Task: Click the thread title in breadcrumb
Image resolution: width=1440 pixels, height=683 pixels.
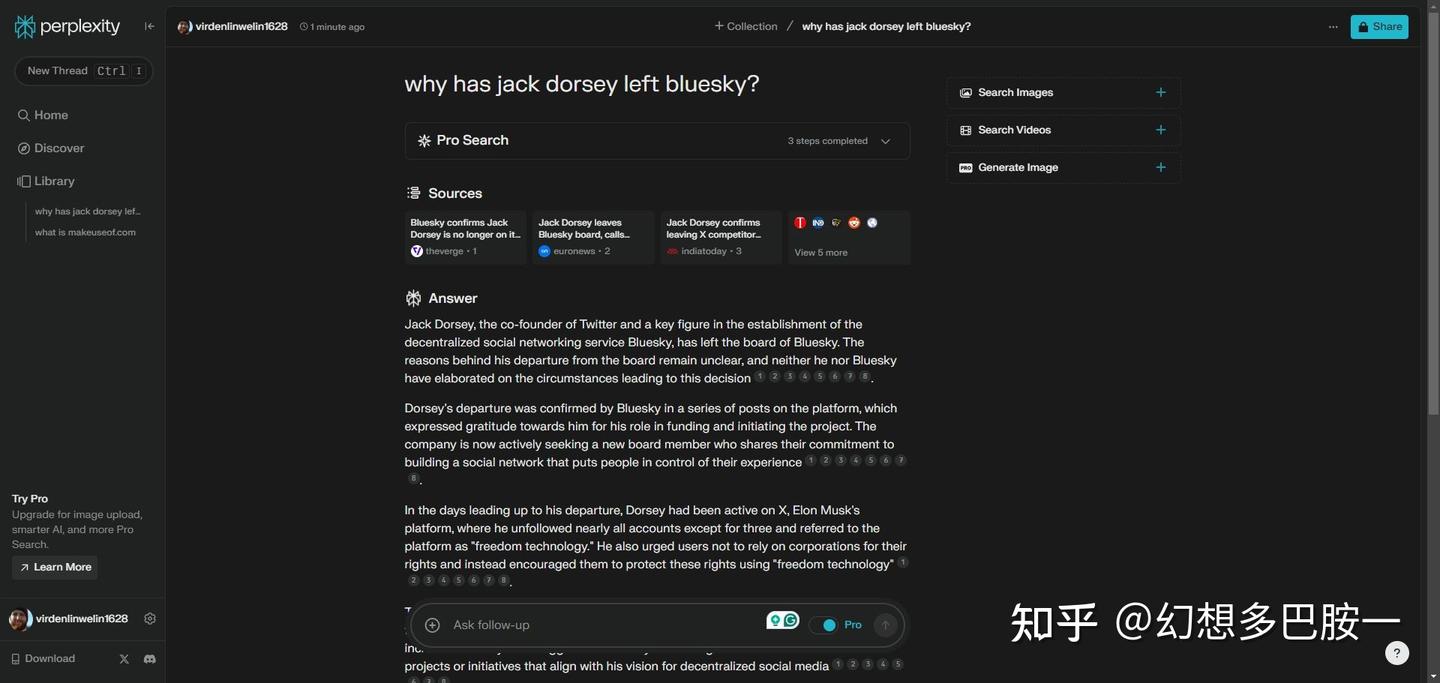Action: [886, 27]
